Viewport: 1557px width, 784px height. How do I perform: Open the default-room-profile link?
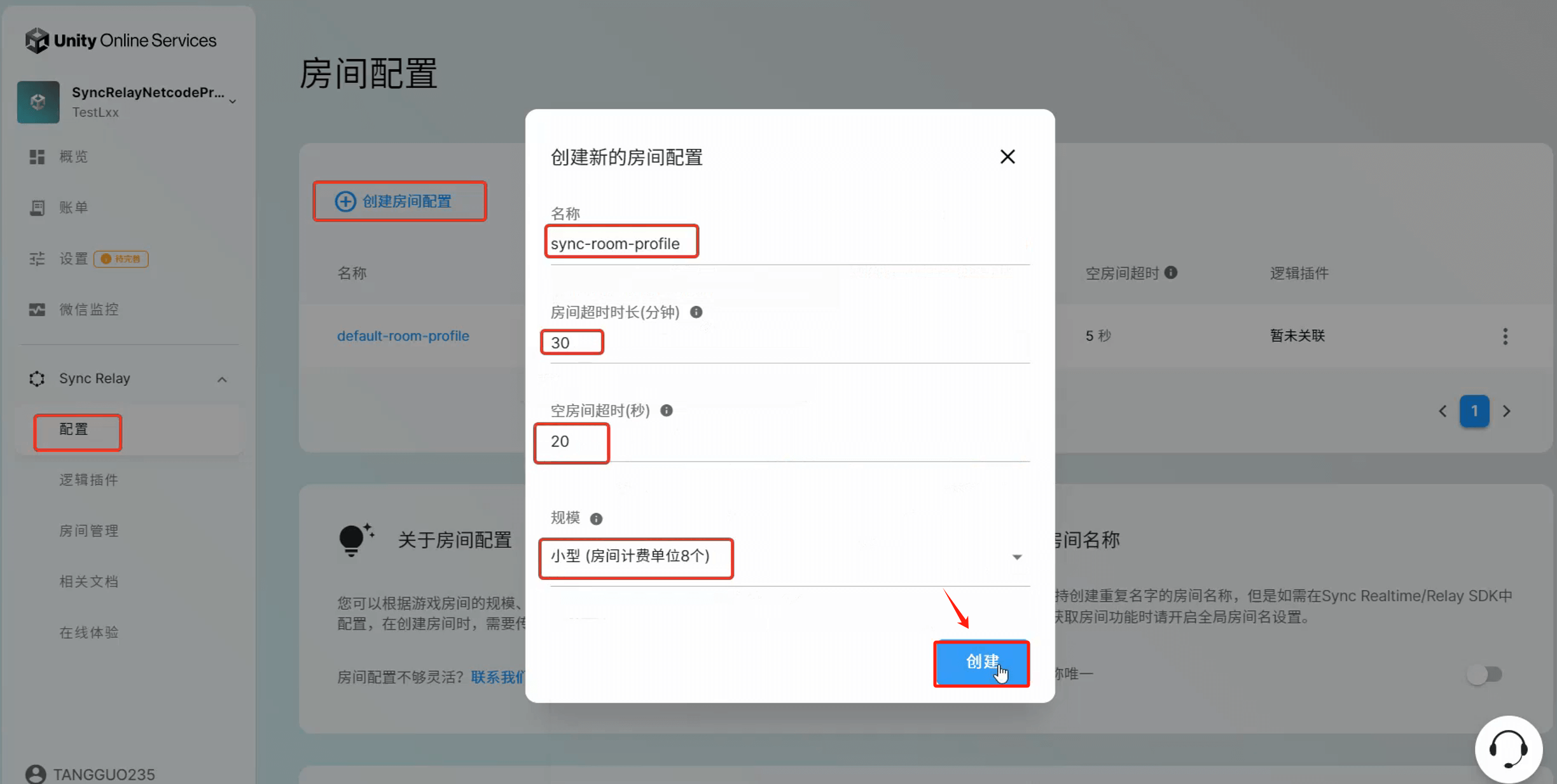(403, 336)
